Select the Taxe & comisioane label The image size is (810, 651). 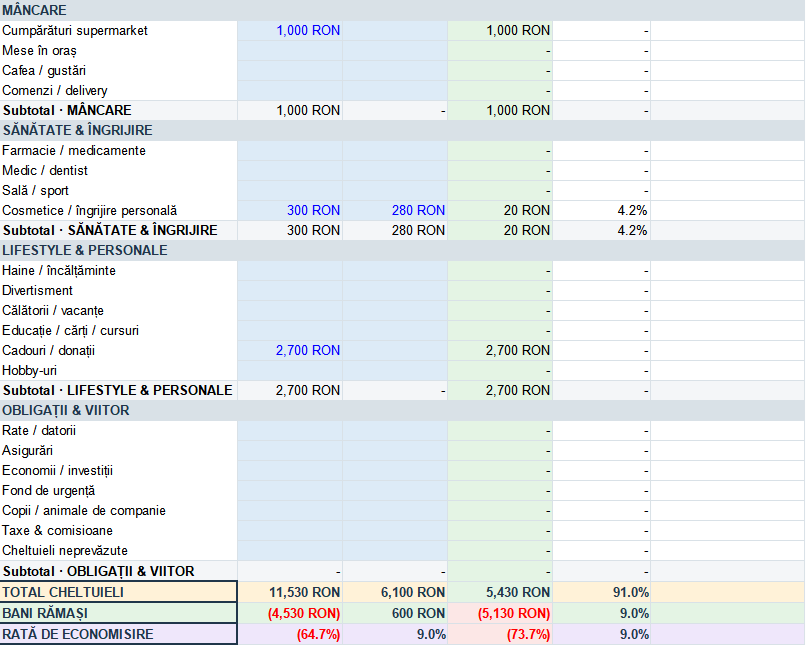tap(57, 531)
